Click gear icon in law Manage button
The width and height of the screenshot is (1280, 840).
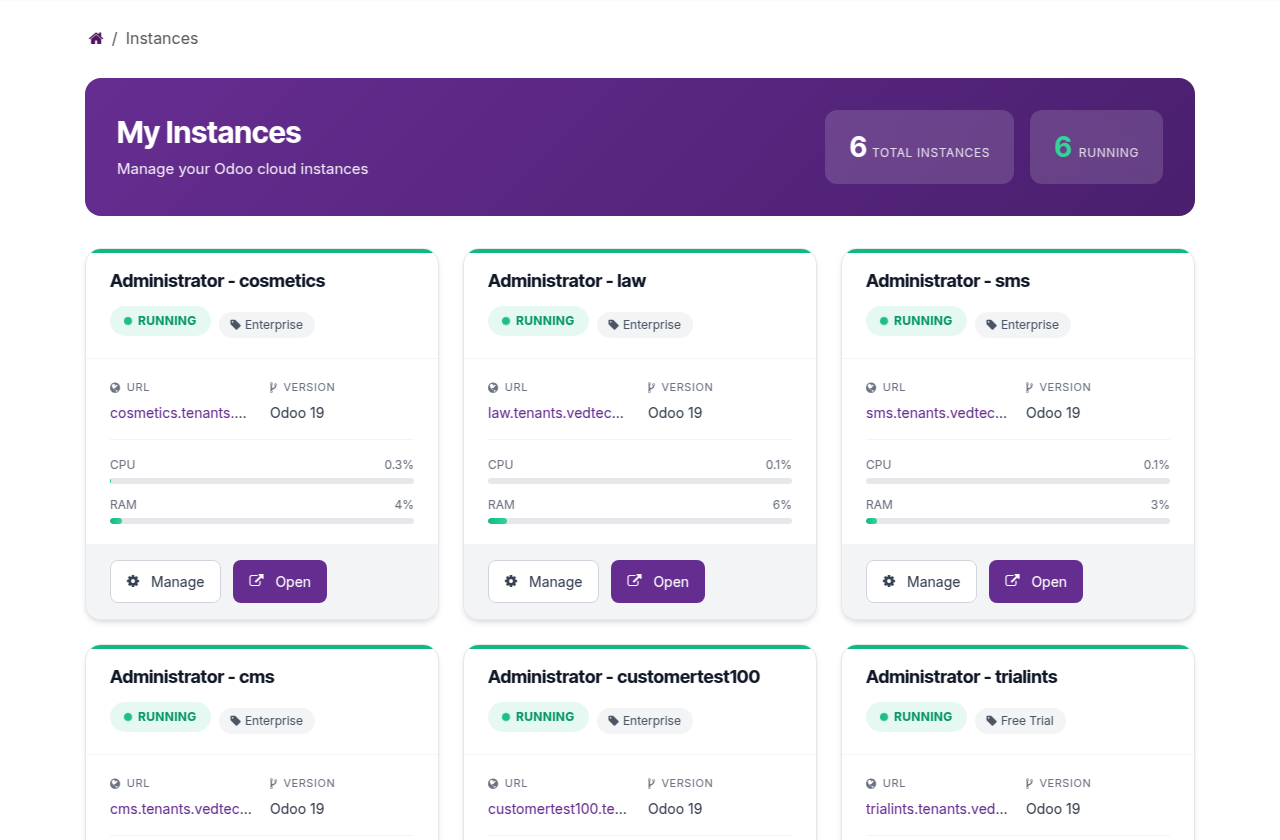(x=511, y=581)
